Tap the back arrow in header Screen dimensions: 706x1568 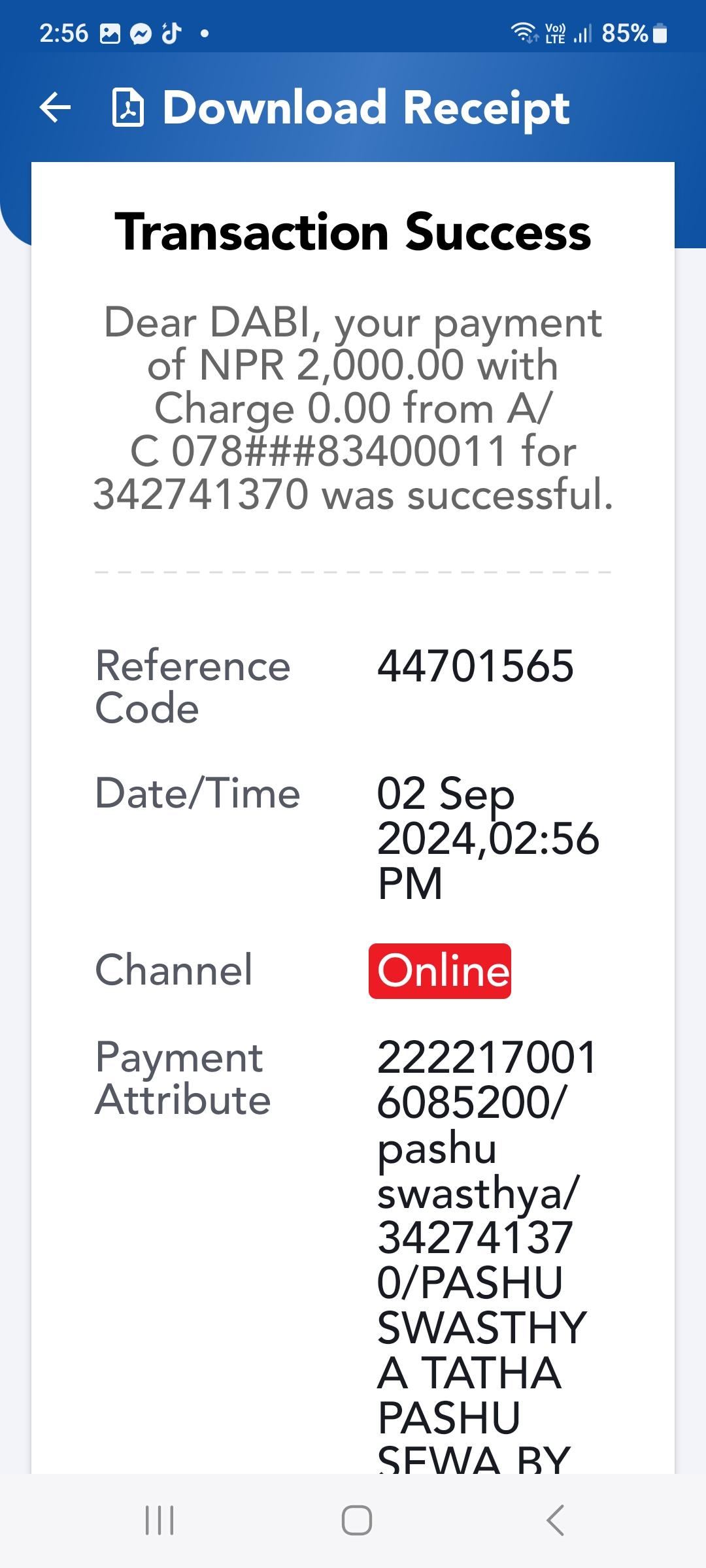(55, 108)
